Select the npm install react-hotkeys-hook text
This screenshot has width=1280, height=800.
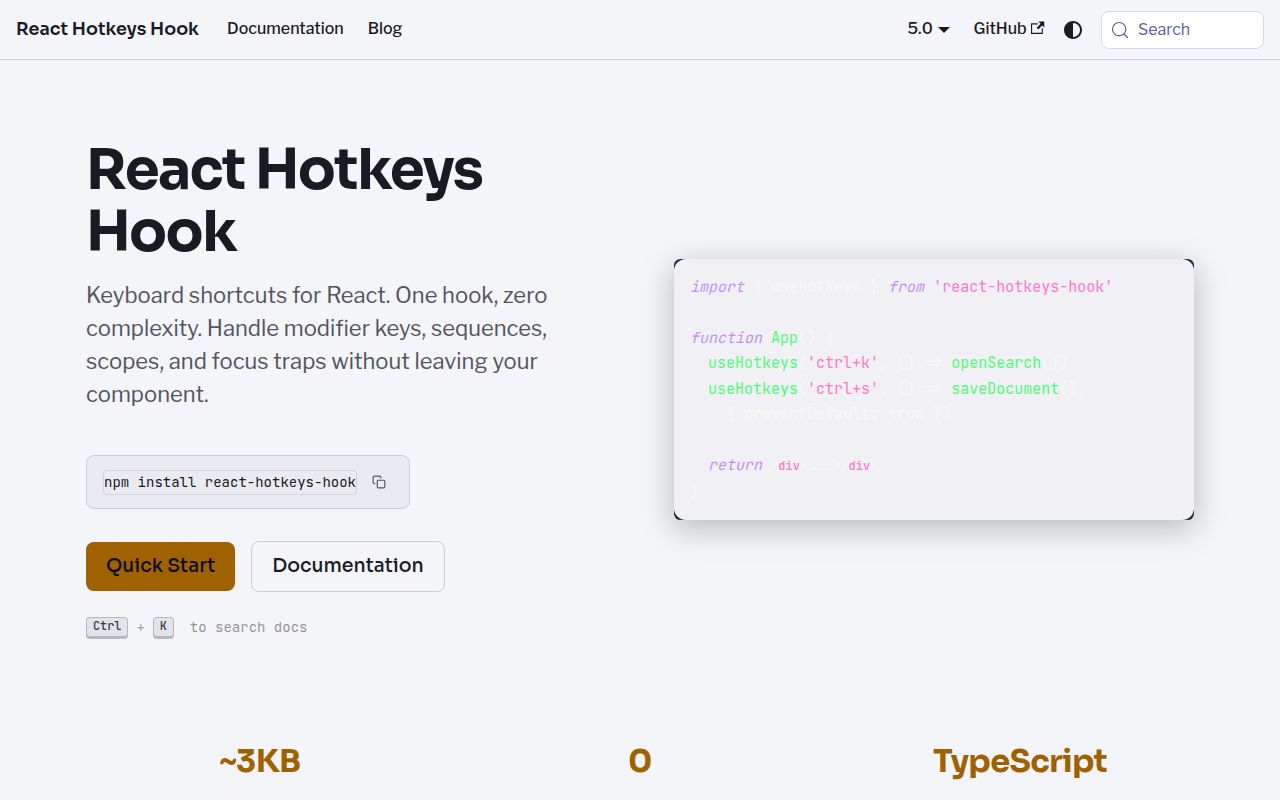[230, 482]
